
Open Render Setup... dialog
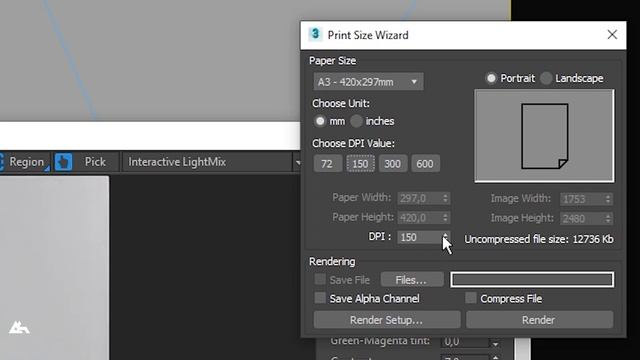[x=387, y=320]
